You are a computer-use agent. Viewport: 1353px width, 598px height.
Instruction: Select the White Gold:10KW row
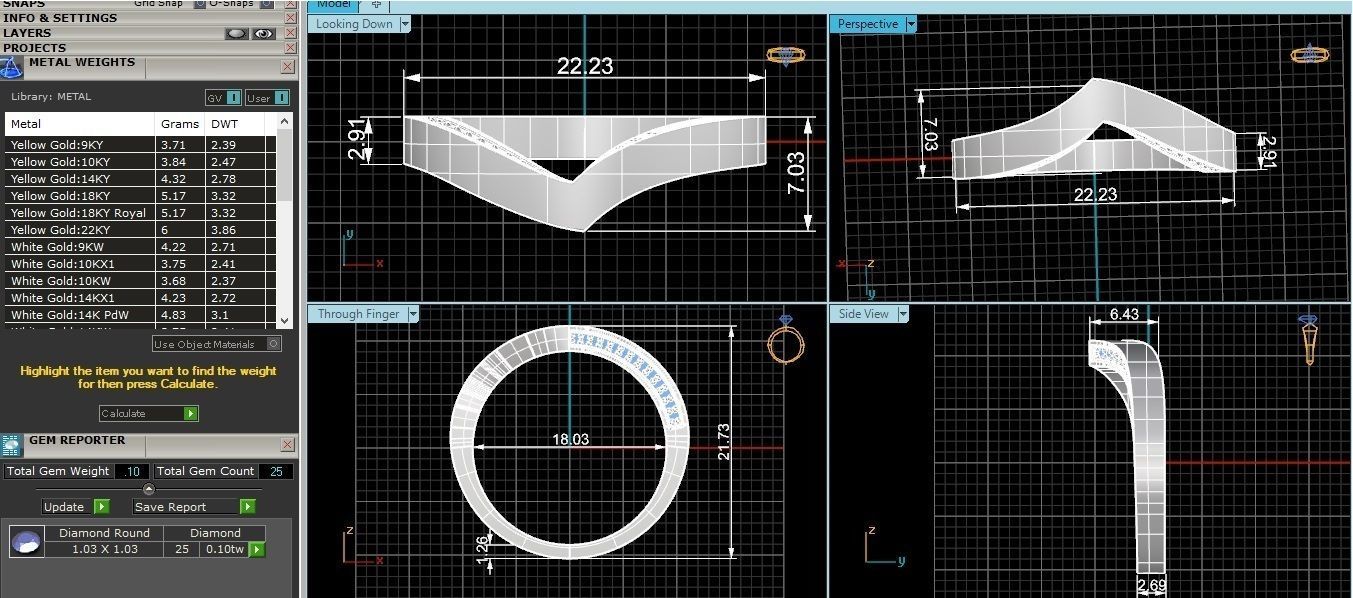(x=140, y=281)
